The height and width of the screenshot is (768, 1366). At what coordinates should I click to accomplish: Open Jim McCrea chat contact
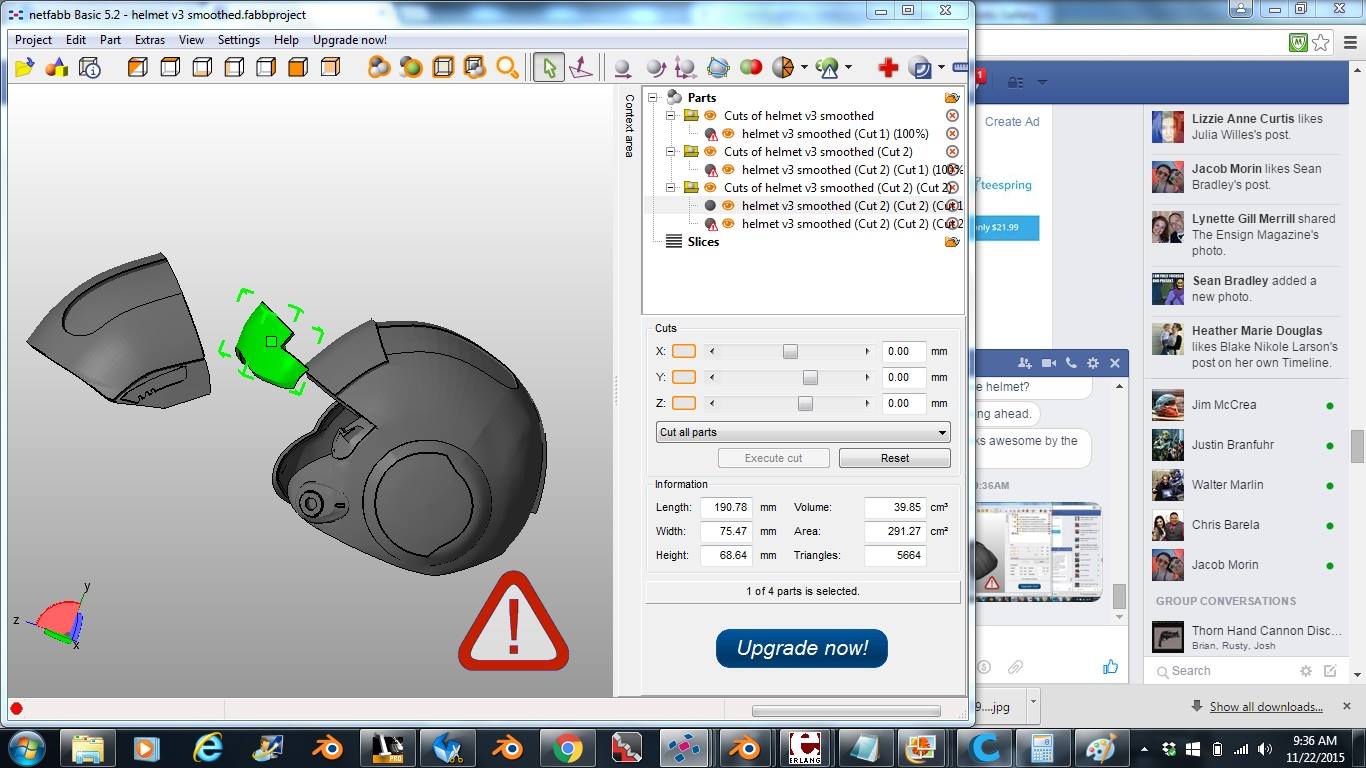1244,405
